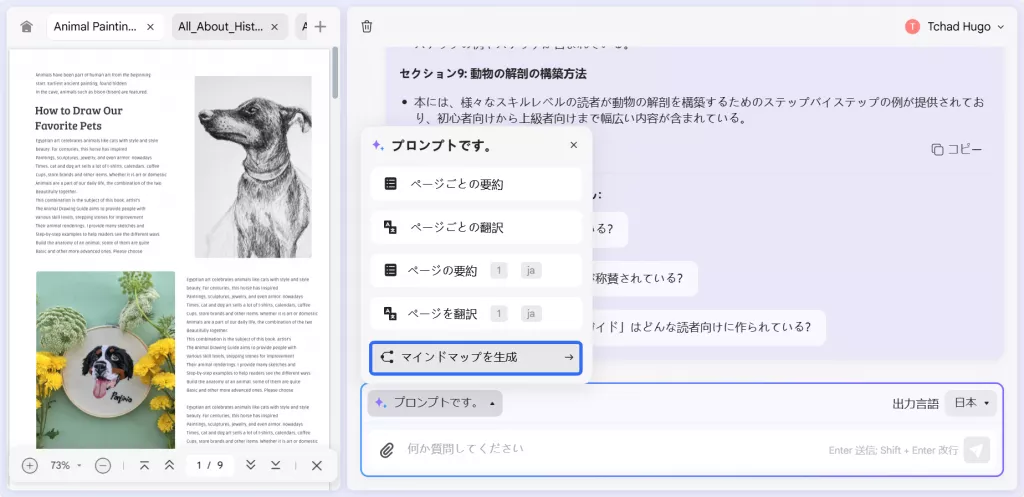
Task: Open the Tchad Hugo account menu
Action: click(x=957, y=27)
